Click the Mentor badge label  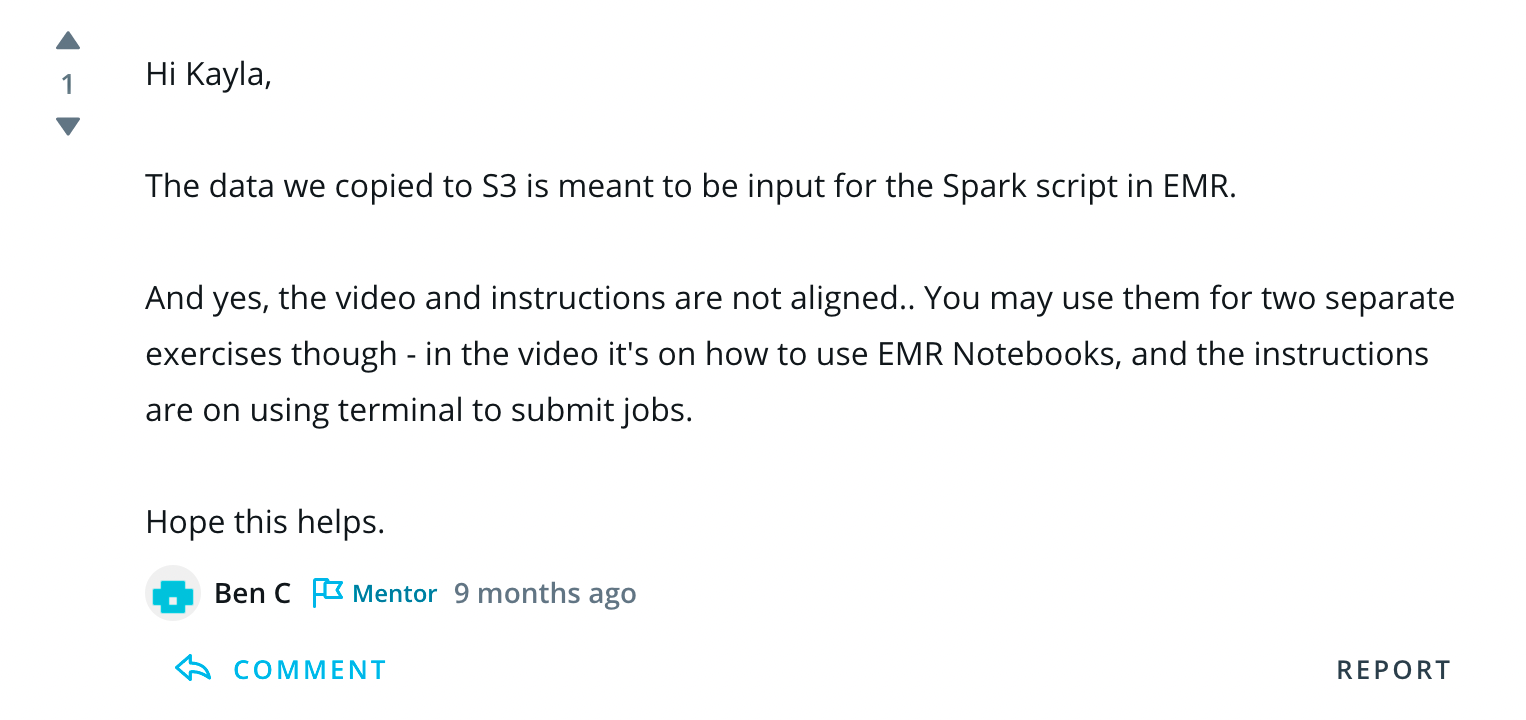[x=395, y=594]
